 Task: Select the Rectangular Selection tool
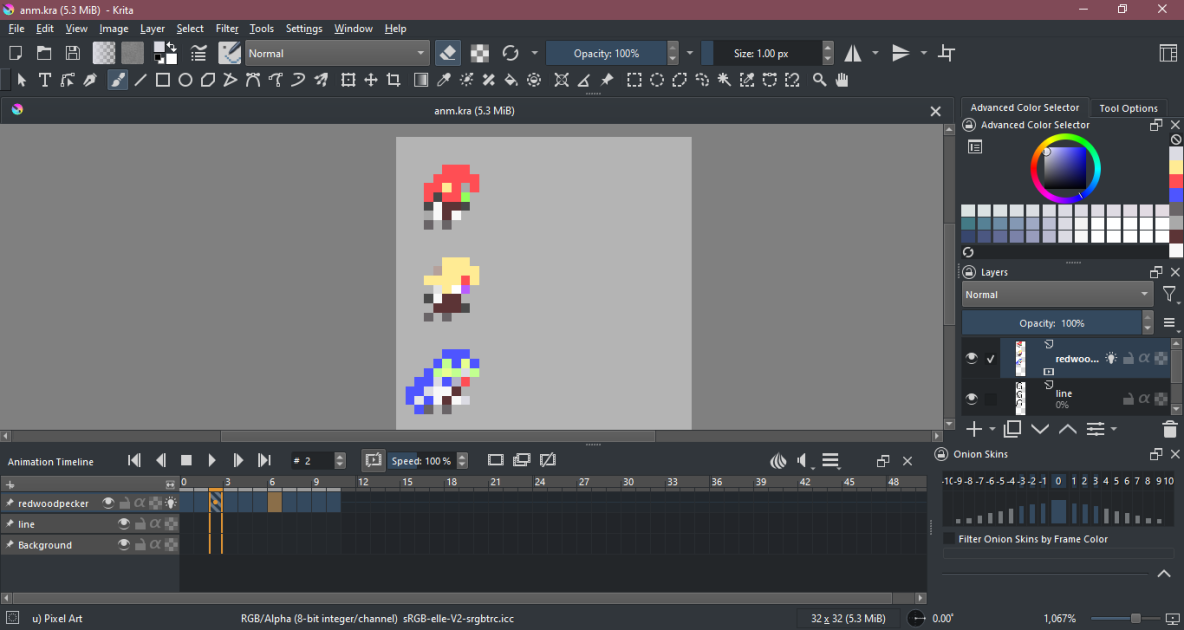(x=634, y=80)
